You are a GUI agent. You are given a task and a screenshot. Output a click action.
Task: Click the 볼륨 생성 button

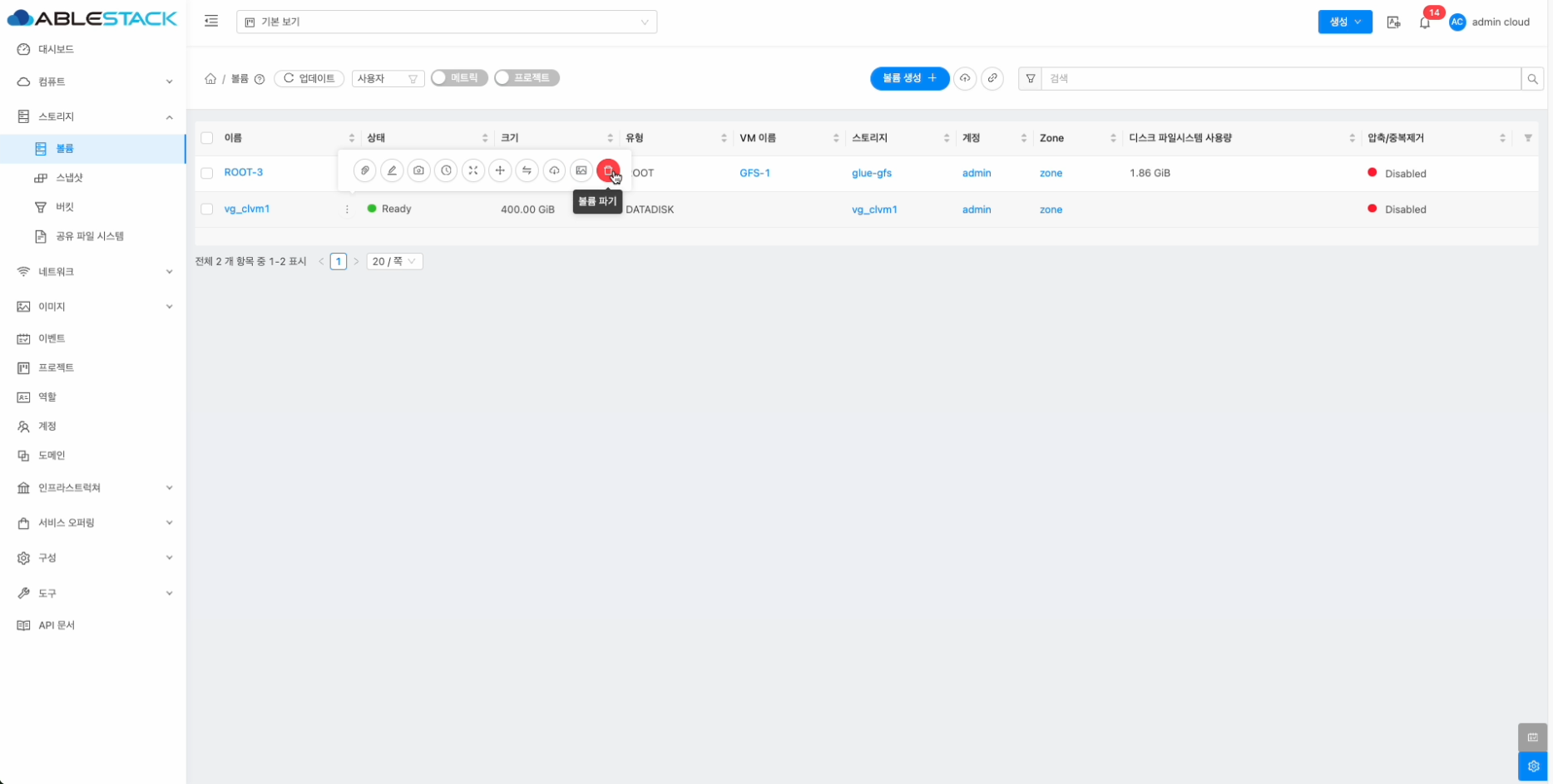coord(908,78)
